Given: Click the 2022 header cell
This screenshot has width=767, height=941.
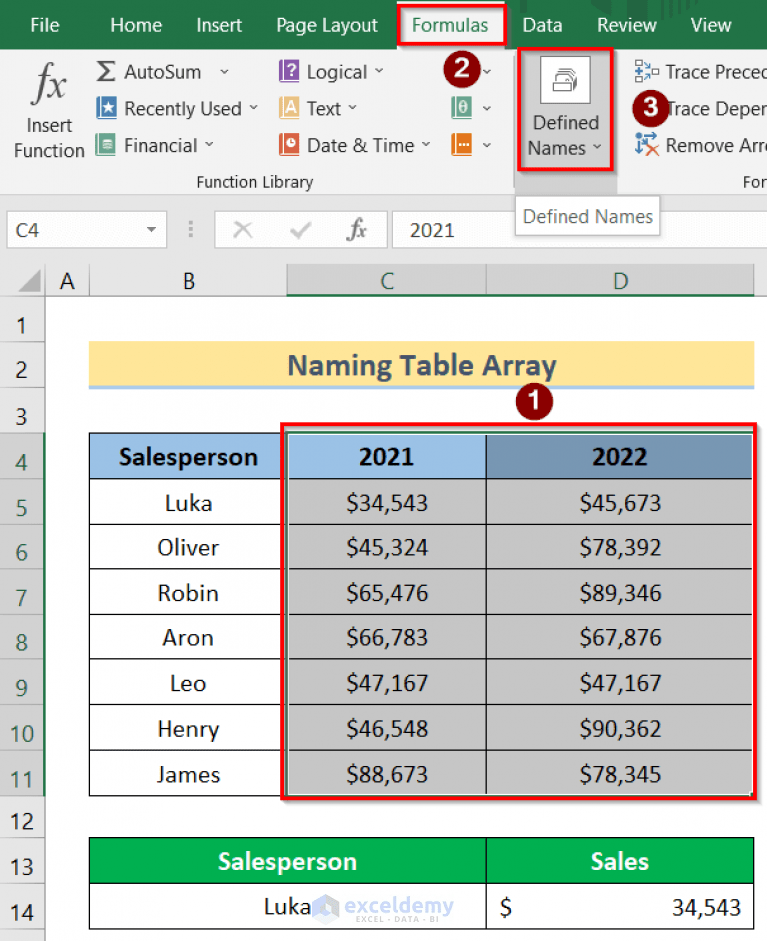Looking at the screenshot, I should pos(620,456).
